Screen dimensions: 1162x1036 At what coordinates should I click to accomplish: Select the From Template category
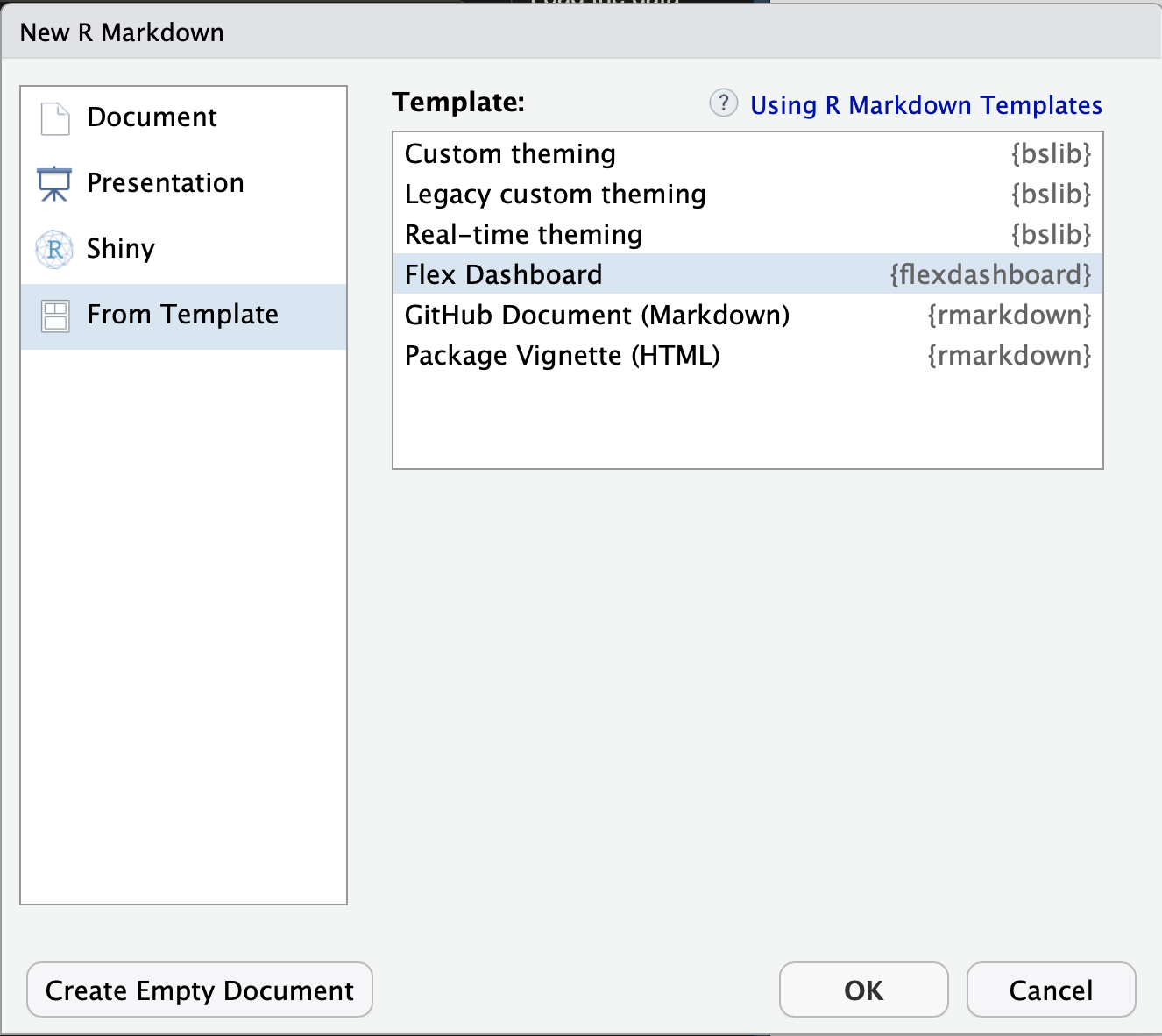pyautogui.click(x=184, y=316)
